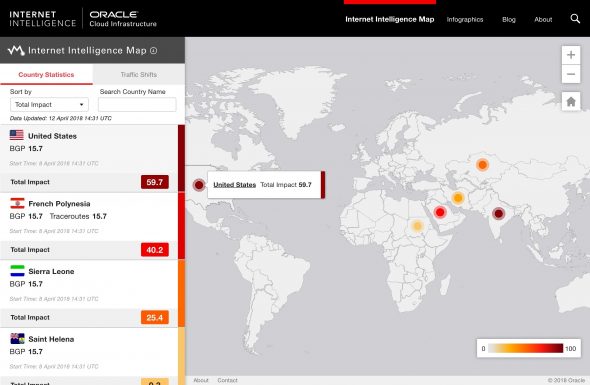This screenshot has height=385, width=590.
Task: Click the impact color scale legend
Action: pyautogui.click(x=529, y=348)
